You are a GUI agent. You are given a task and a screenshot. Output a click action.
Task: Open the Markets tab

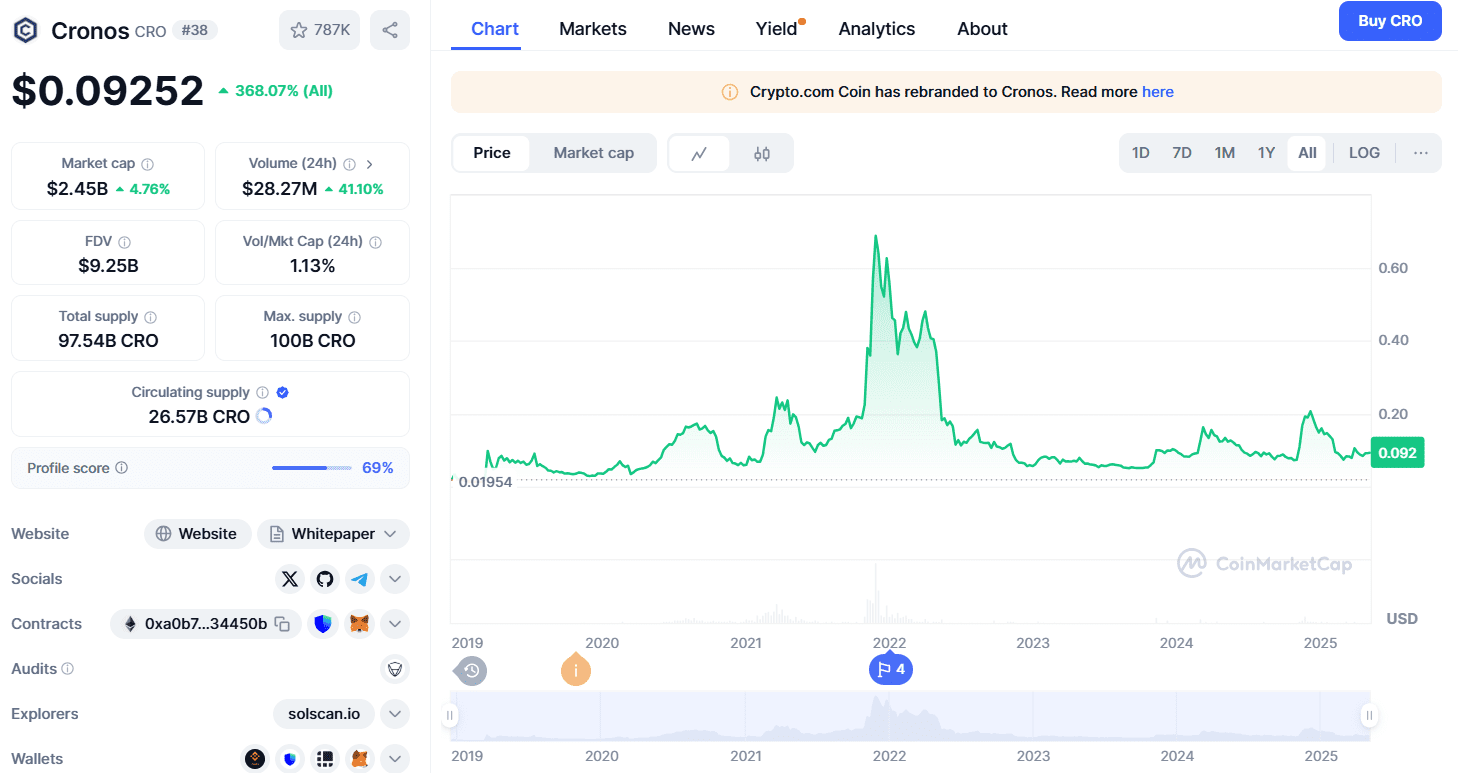click(593, 29)
